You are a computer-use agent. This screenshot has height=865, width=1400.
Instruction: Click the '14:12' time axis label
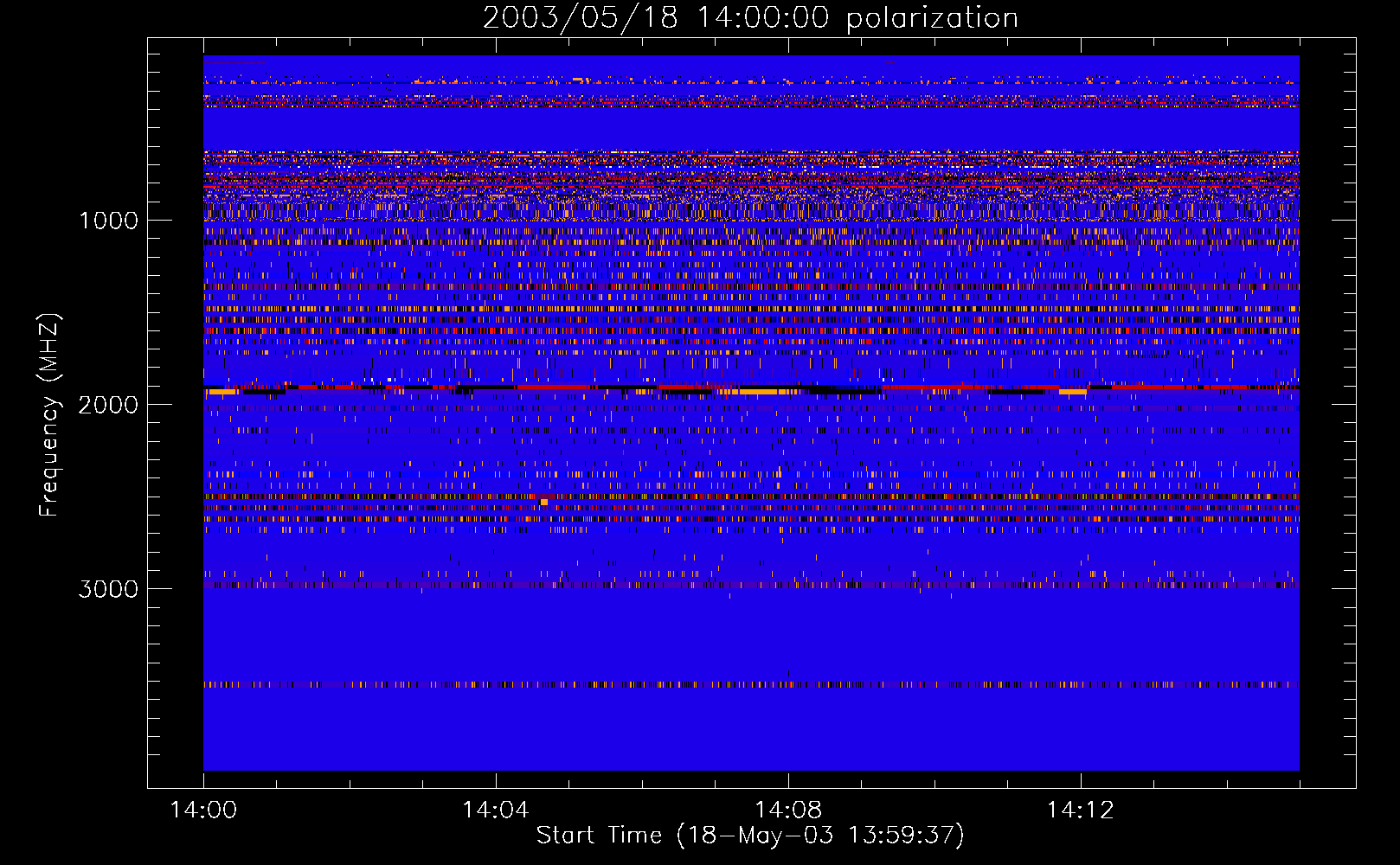pos(1081,811)
